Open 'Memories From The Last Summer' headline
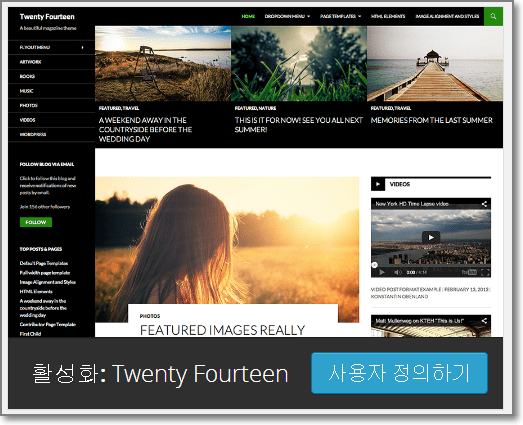Viewport: 523px width, 425px height. tap(432, 120)
